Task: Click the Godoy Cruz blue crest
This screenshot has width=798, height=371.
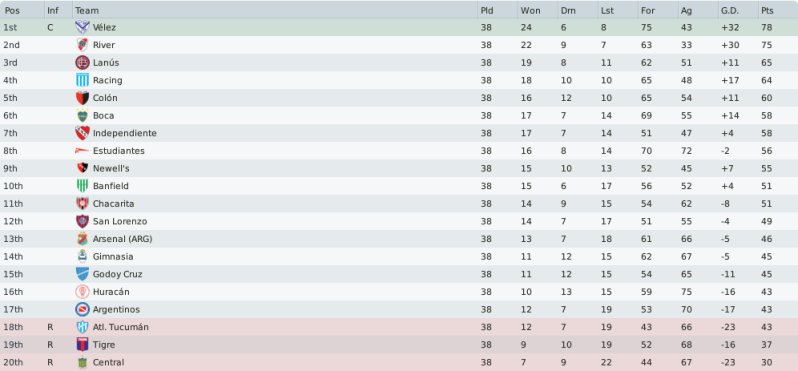Action: click(82, 274)
